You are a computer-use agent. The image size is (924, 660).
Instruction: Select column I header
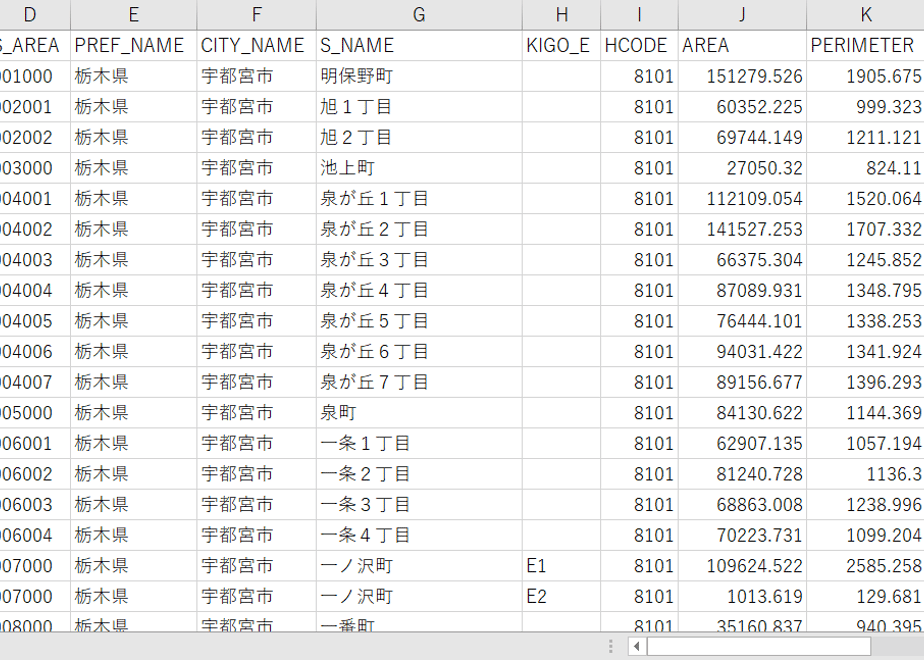[x=639, y=15]
